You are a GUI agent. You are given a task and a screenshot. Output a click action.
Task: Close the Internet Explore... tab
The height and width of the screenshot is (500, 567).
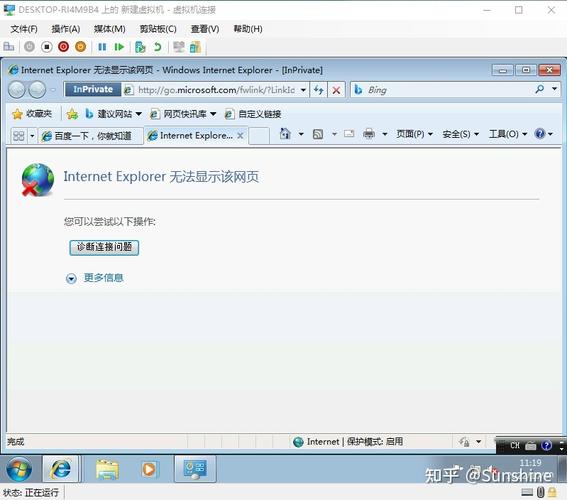(x=240, y=136)
